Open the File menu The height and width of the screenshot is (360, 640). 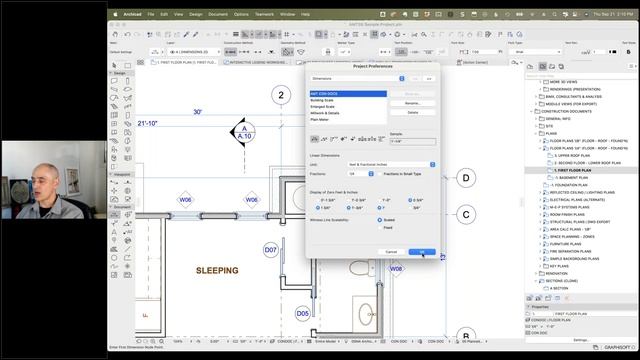coord(151,14)
